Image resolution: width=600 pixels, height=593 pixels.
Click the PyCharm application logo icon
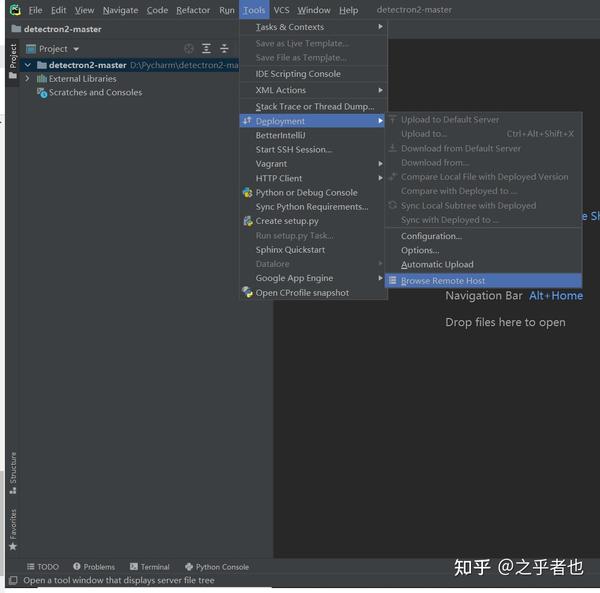click(x=15, y=10)
